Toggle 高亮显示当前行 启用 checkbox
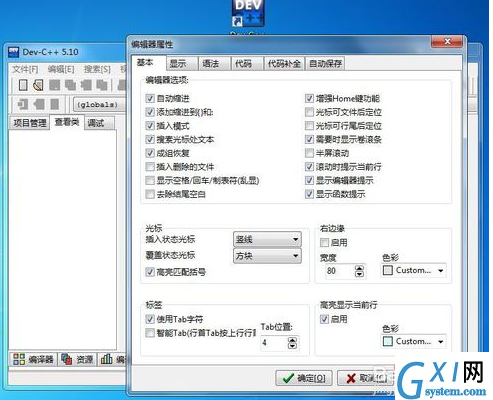Image resolution: width=493 pixels, height=400 pixels. pos(324,319)
